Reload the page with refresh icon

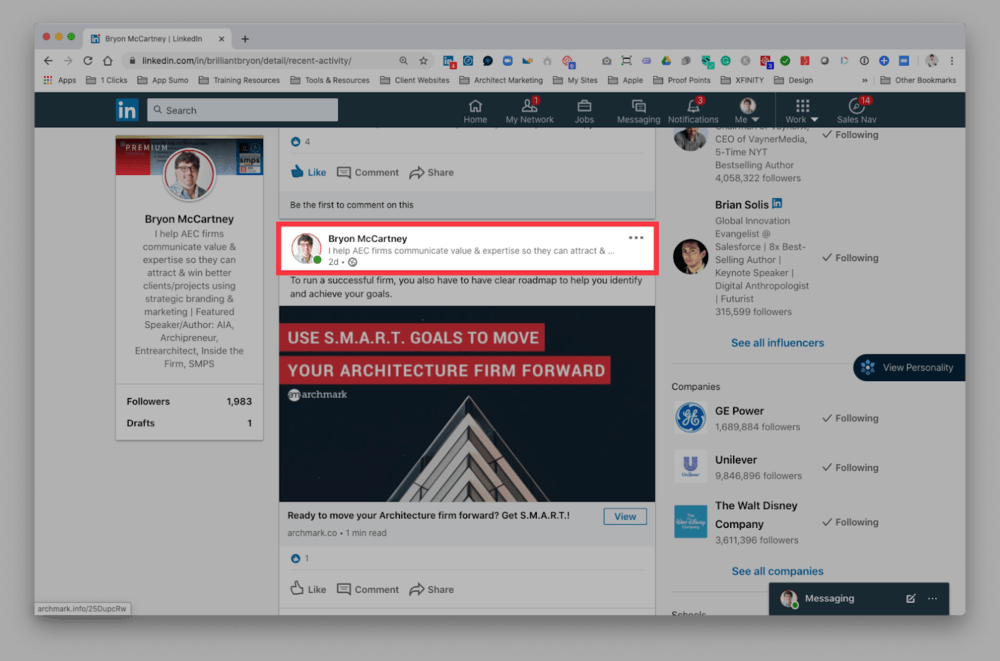pyautogui.click(x=88, y=61)
